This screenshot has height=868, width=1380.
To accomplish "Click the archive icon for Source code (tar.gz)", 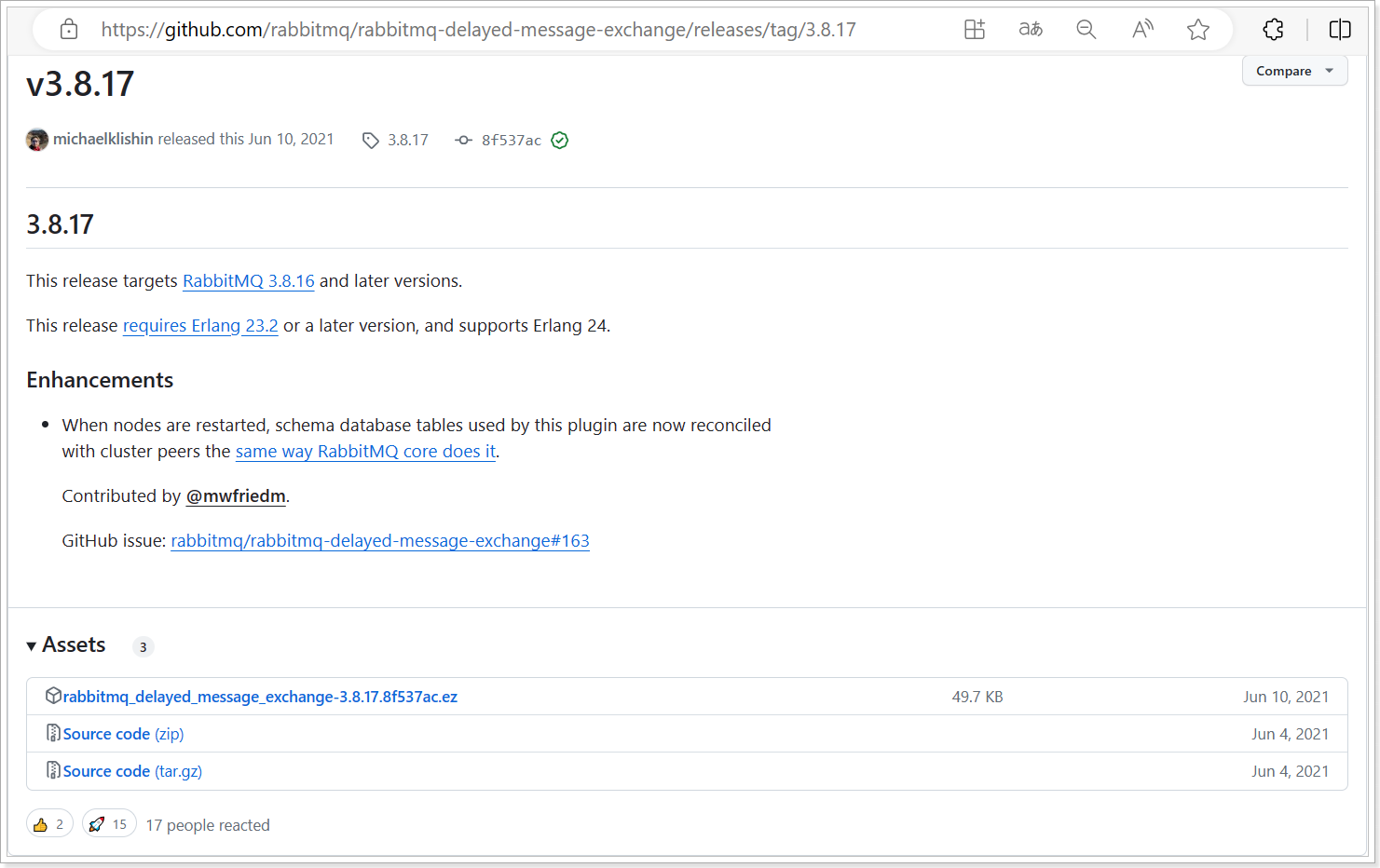I will [x=53, y=770].
